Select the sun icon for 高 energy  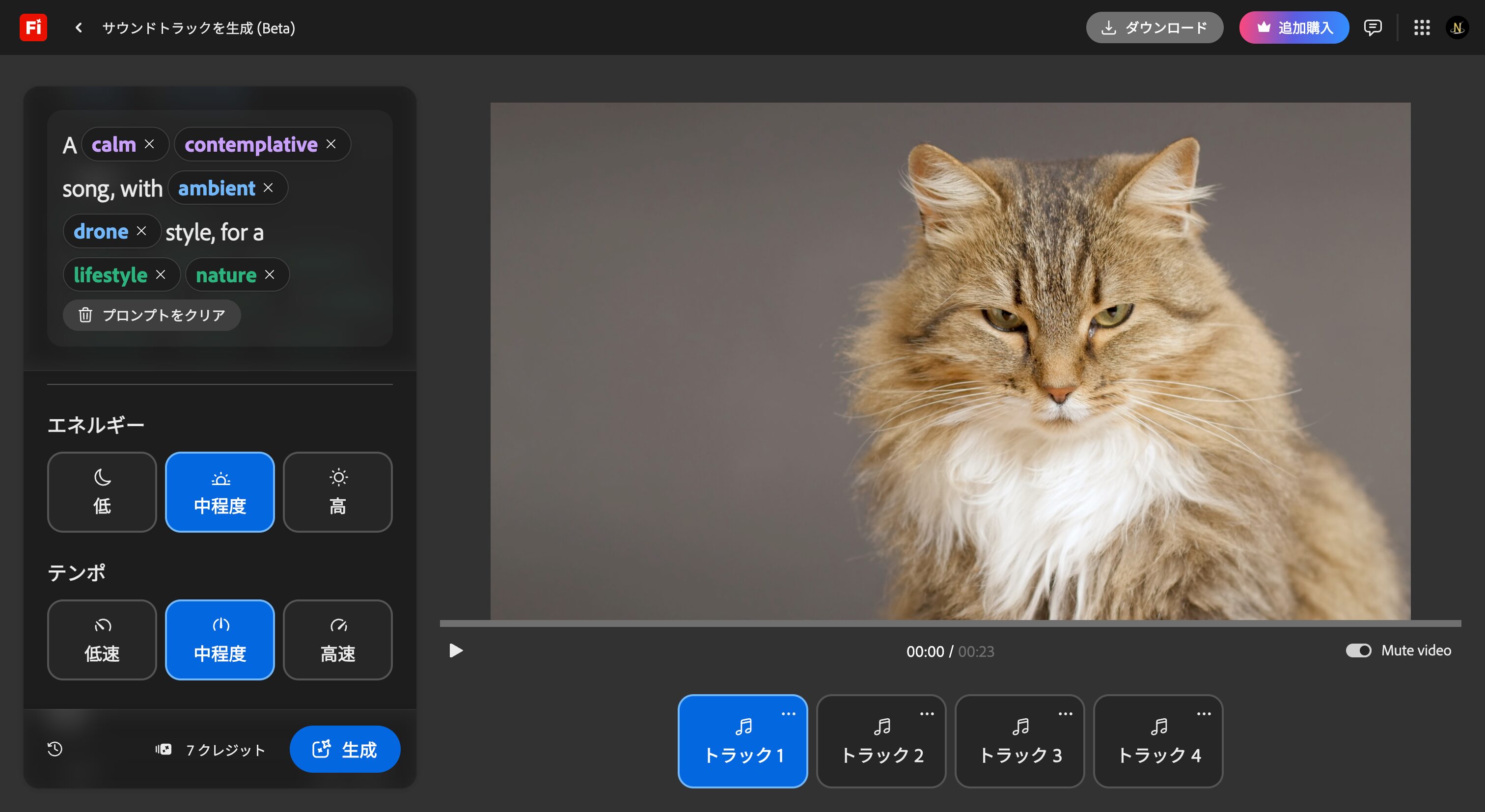(x=338, y=477)
